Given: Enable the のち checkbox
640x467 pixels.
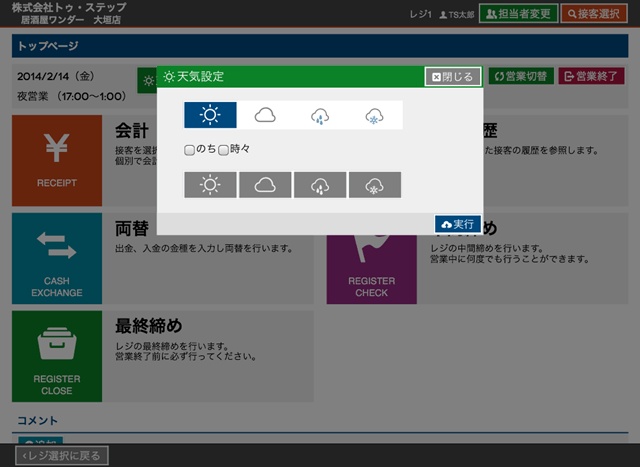Looking at the screenshot, I should (189, 149).
